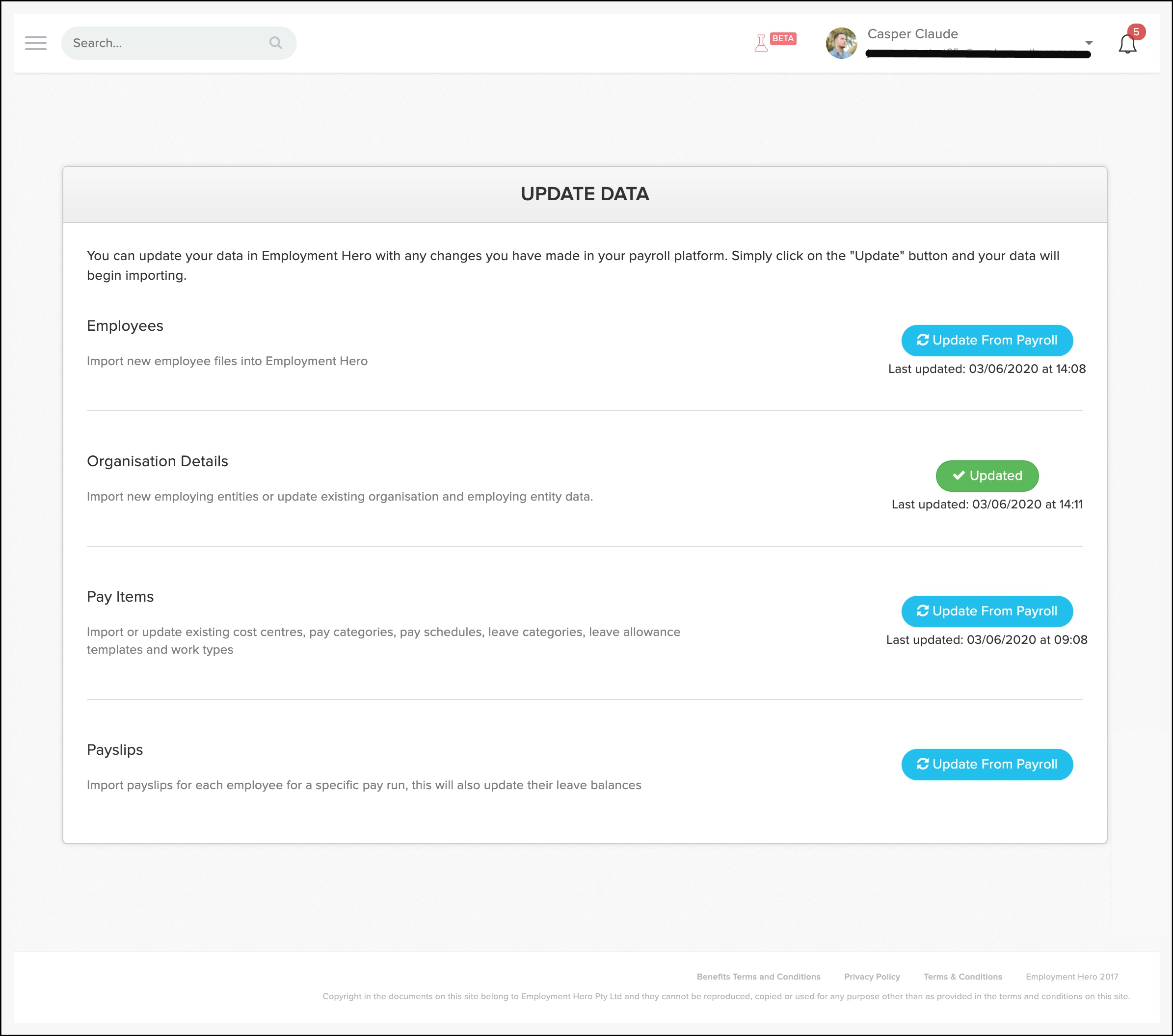Open the hamburger navigation menu

coord(35,43)
